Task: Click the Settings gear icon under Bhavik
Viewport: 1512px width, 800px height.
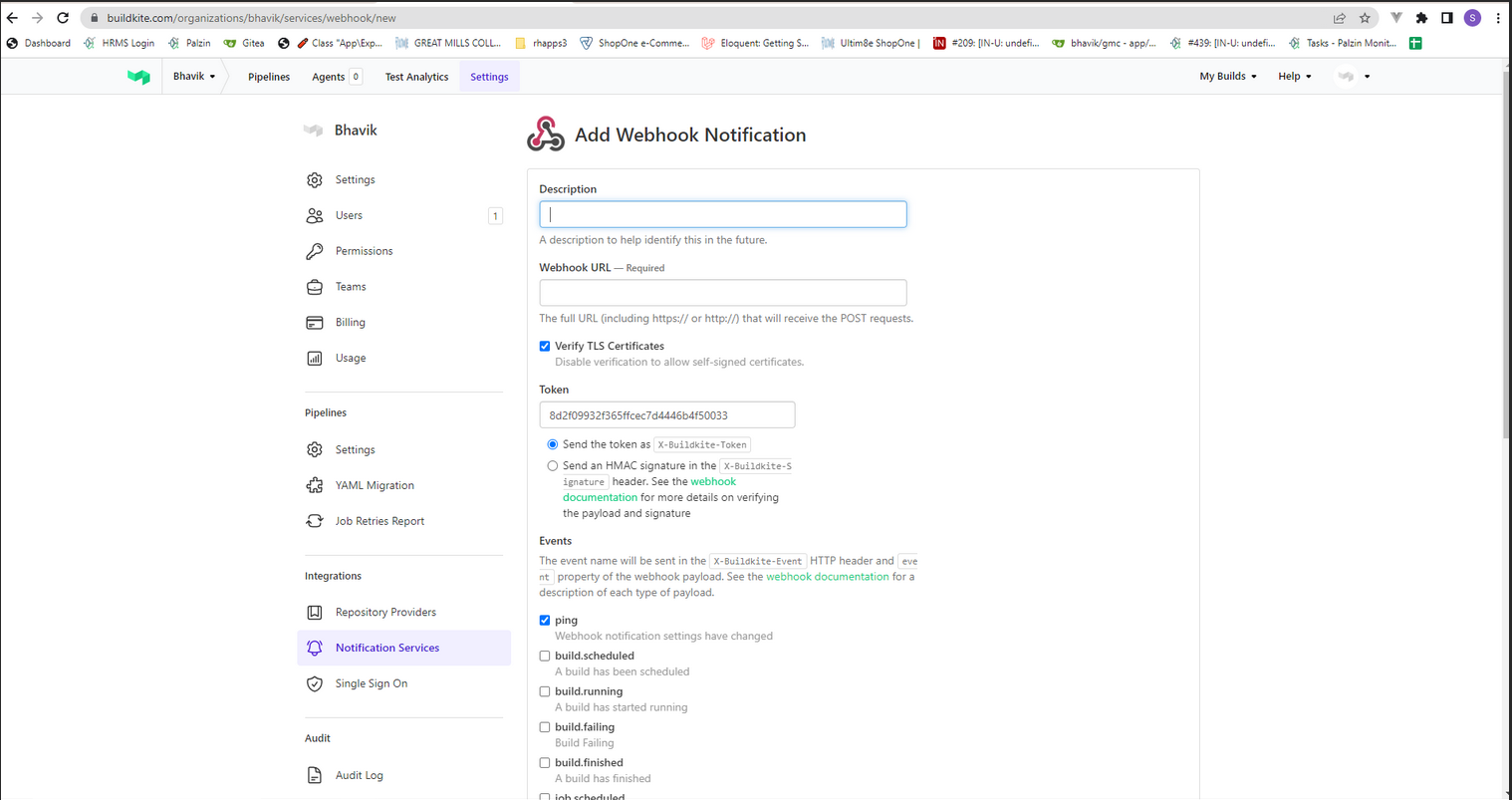Action: (x=315, y=180)
